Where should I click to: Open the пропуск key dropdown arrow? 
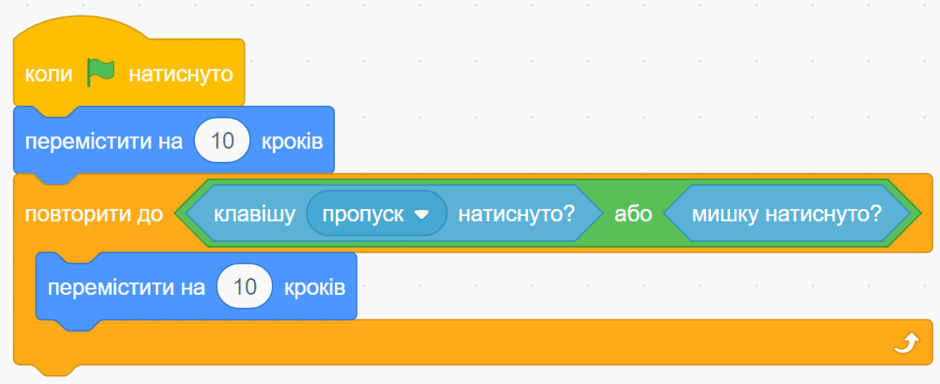[423, 215]
